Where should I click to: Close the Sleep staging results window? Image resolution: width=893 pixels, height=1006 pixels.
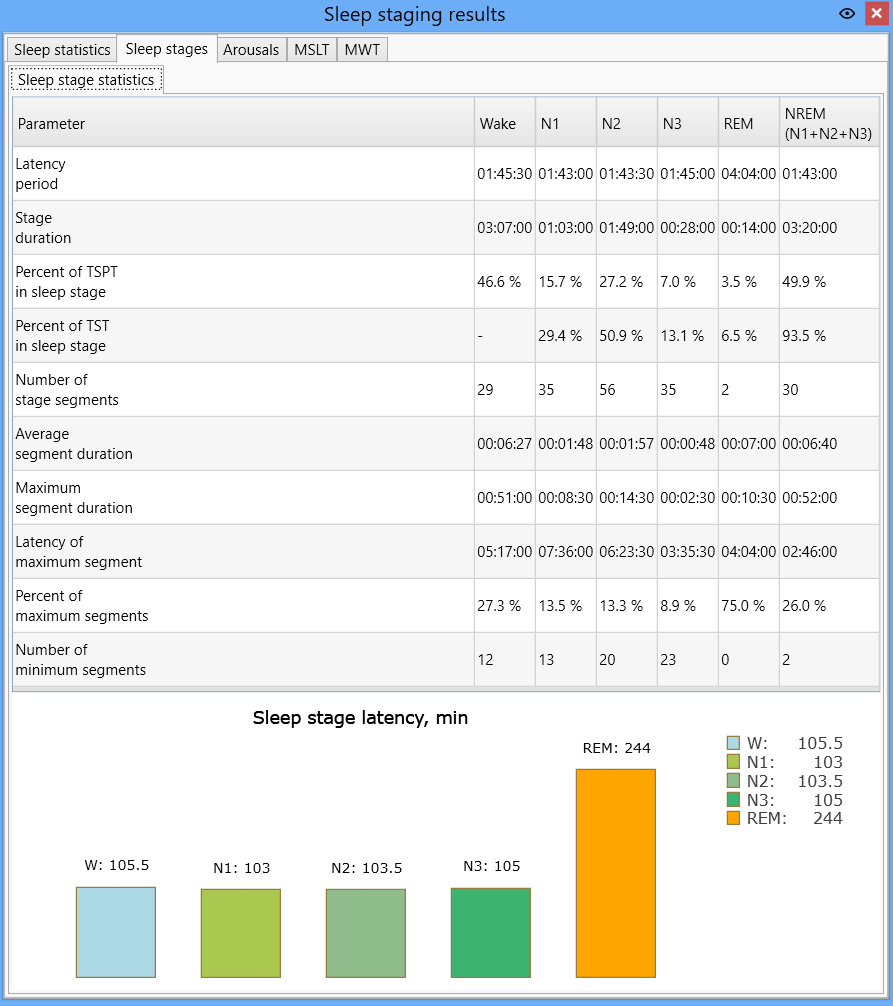tap(876, 13)
